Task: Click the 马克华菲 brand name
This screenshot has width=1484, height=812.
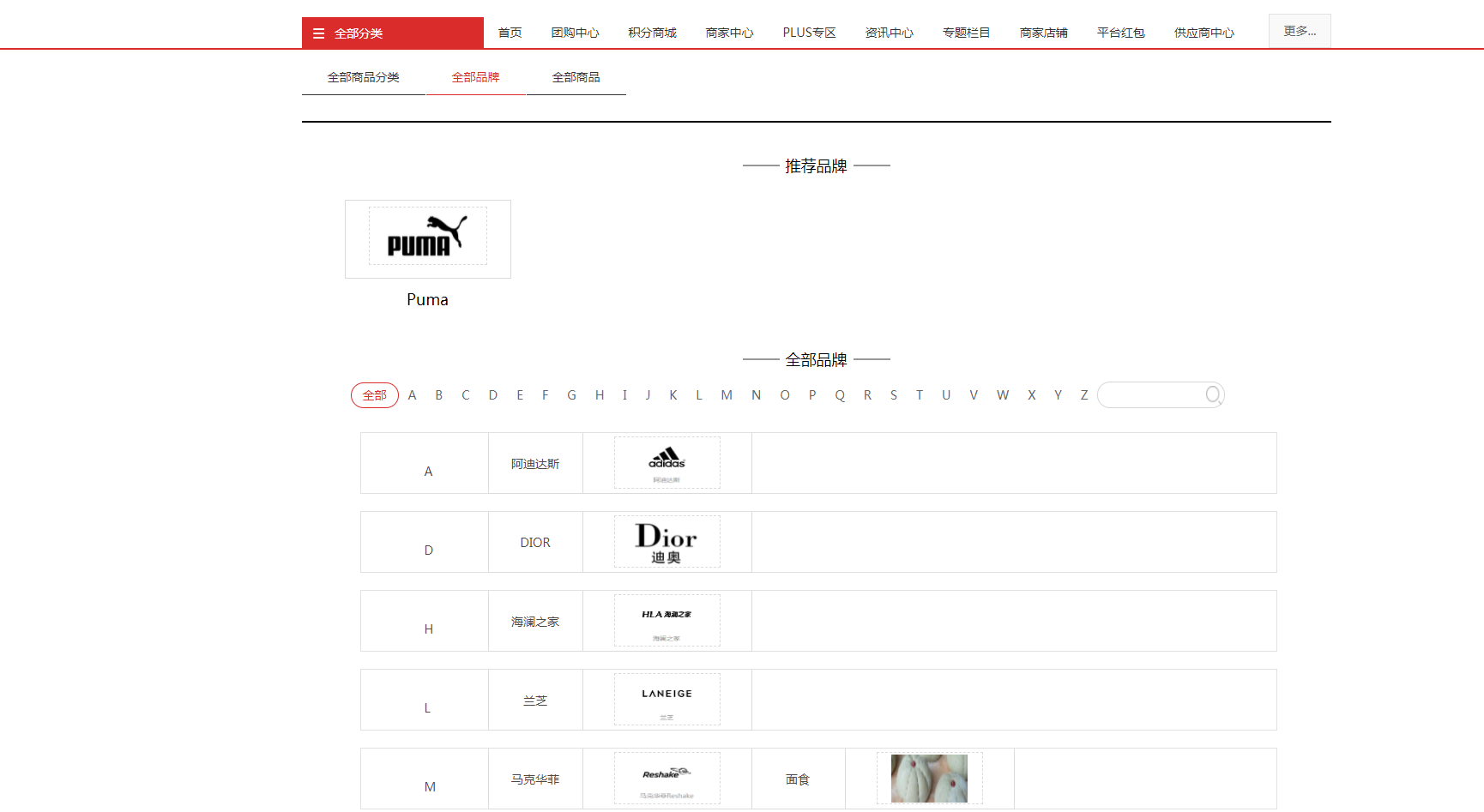Action: (535, 779)
